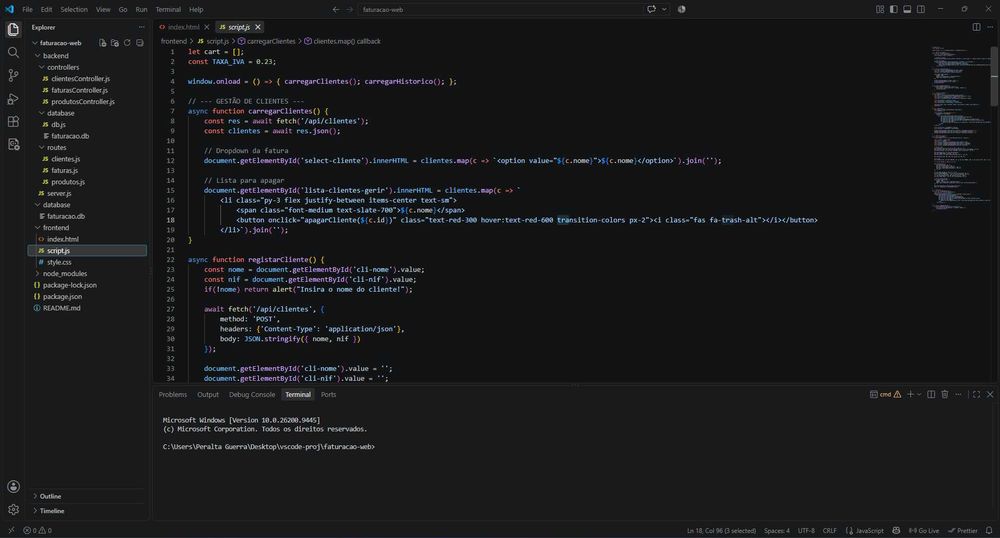Open Customize Layout icon in title bar
The image size is (1000, 538).
pyautogui.click(x=880, y=10)
